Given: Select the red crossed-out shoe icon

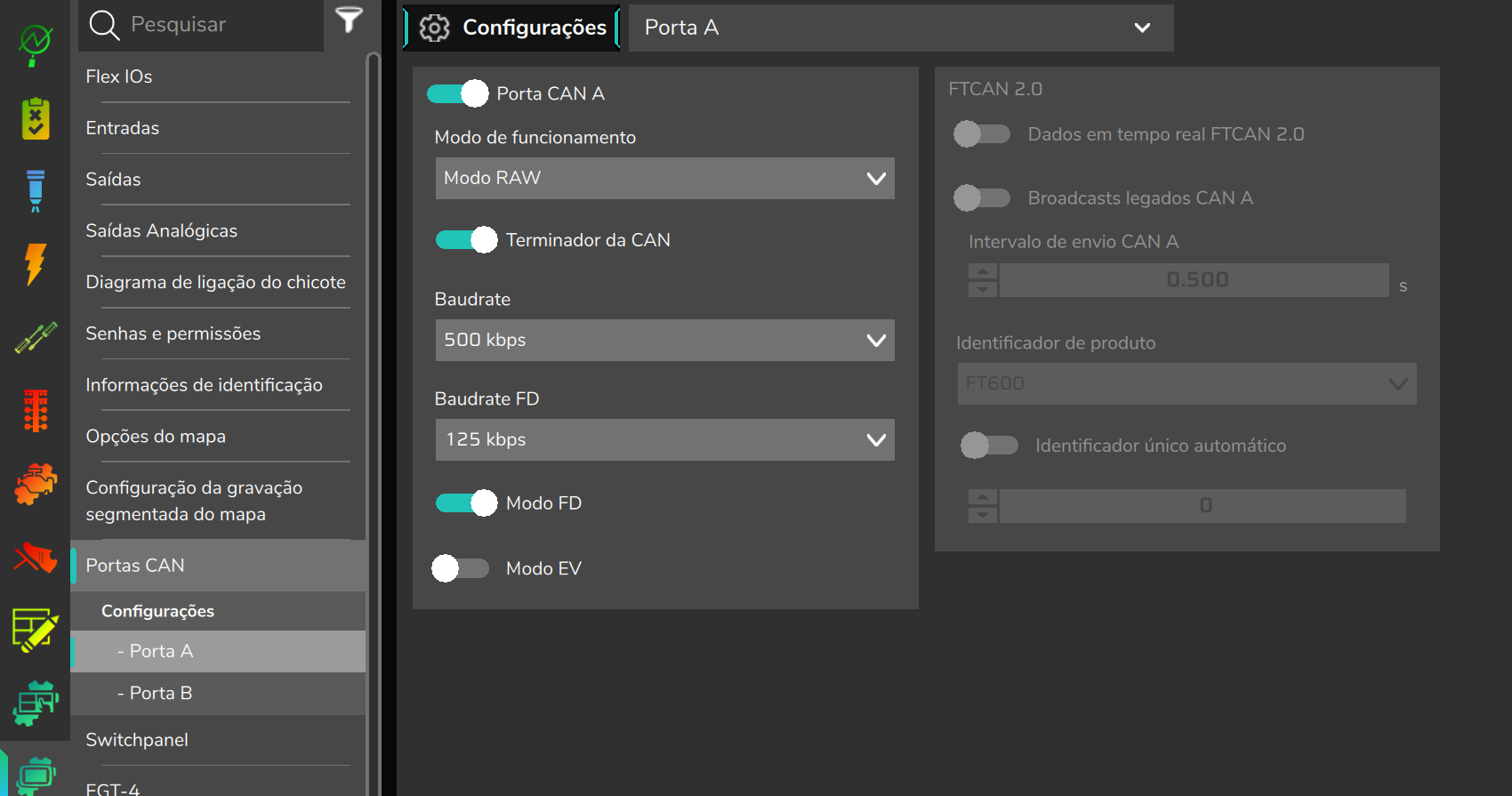Looking at the screenshot, I should coord(36,558).
